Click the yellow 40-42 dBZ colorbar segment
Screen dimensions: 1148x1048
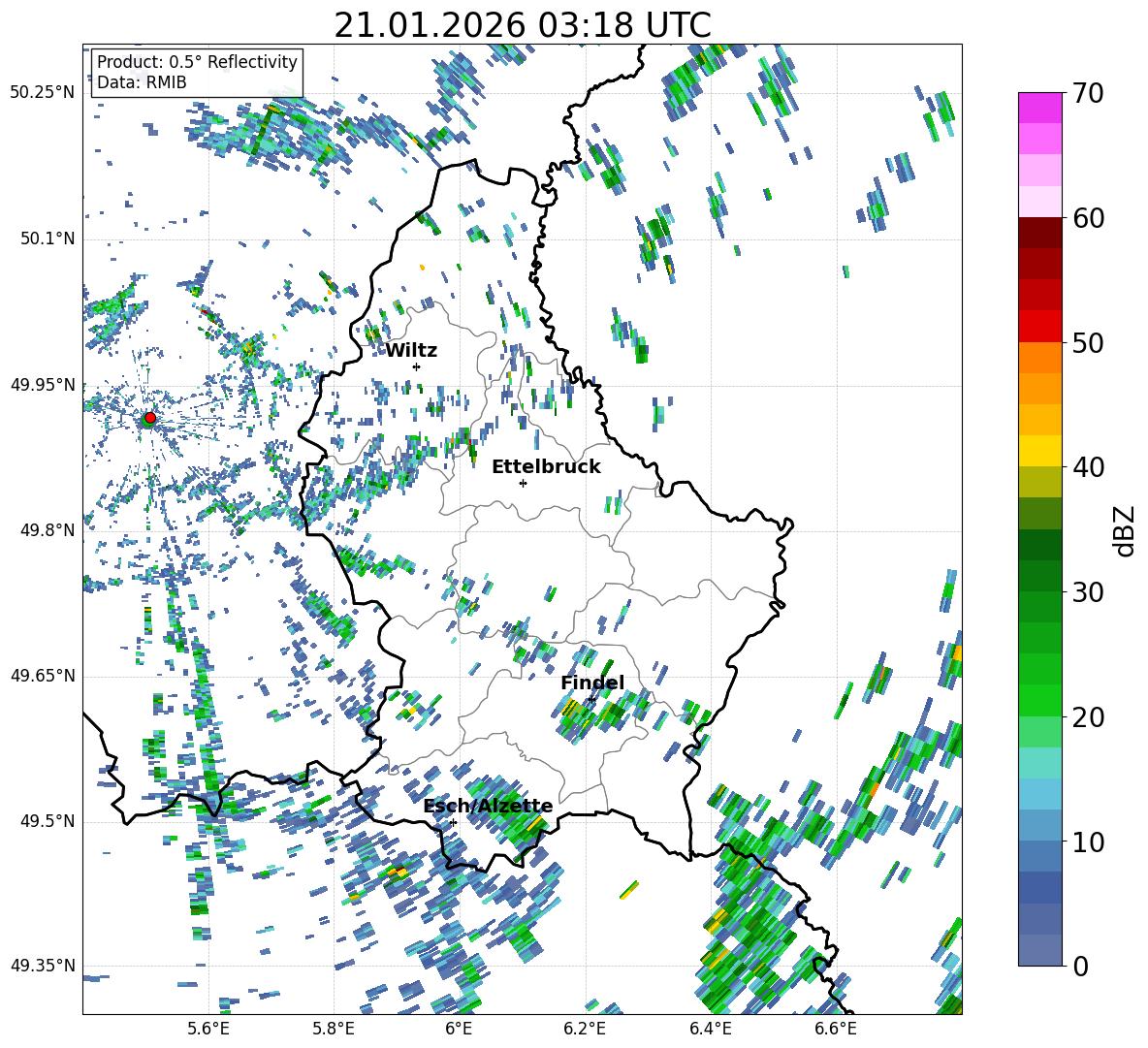(1039, 451)
